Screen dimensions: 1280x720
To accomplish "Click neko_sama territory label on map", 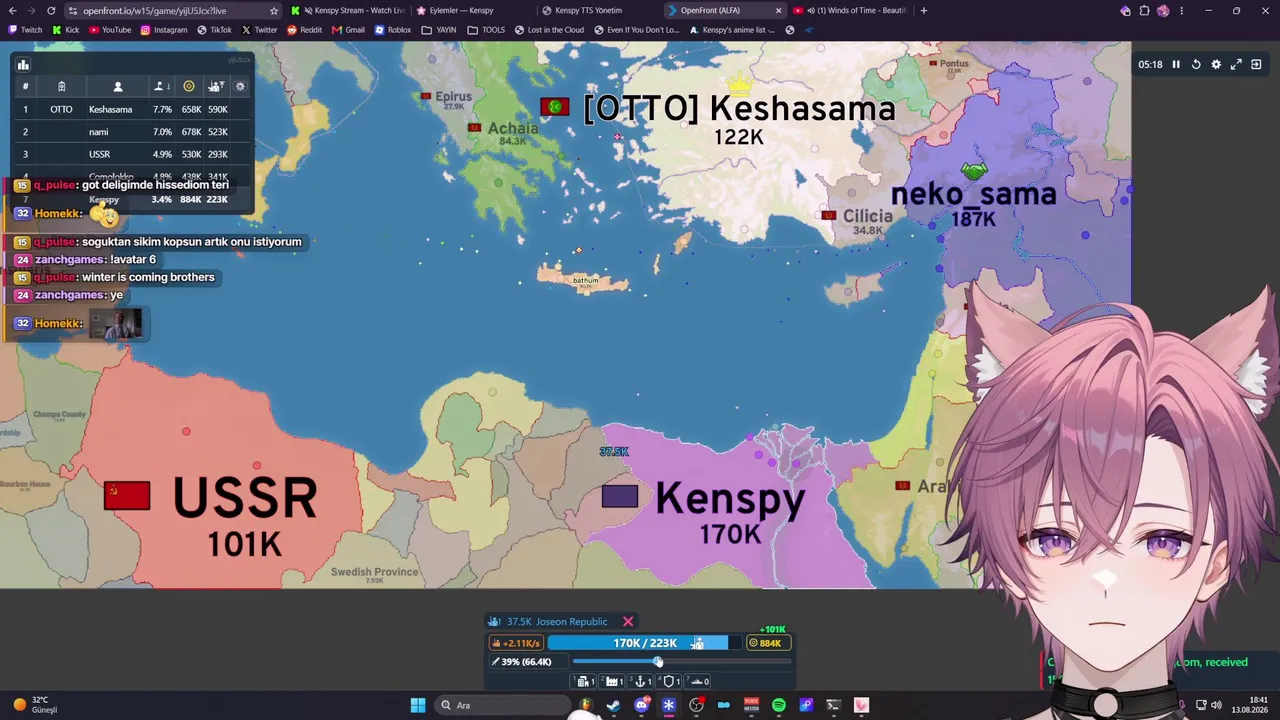I will [973, 194].
